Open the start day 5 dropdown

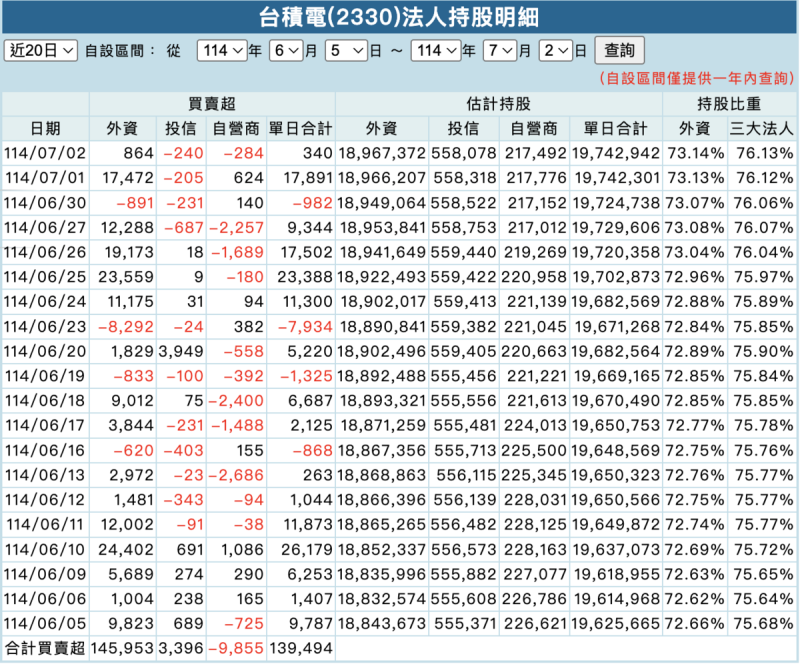(x=346, y=51)
